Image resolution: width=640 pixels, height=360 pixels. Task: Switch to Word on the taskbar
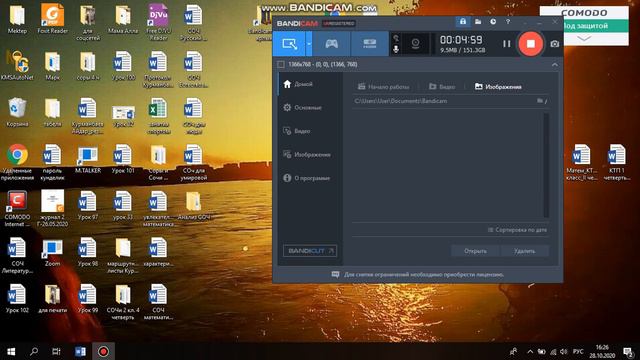pyautogui.click(x=80, y=351)
